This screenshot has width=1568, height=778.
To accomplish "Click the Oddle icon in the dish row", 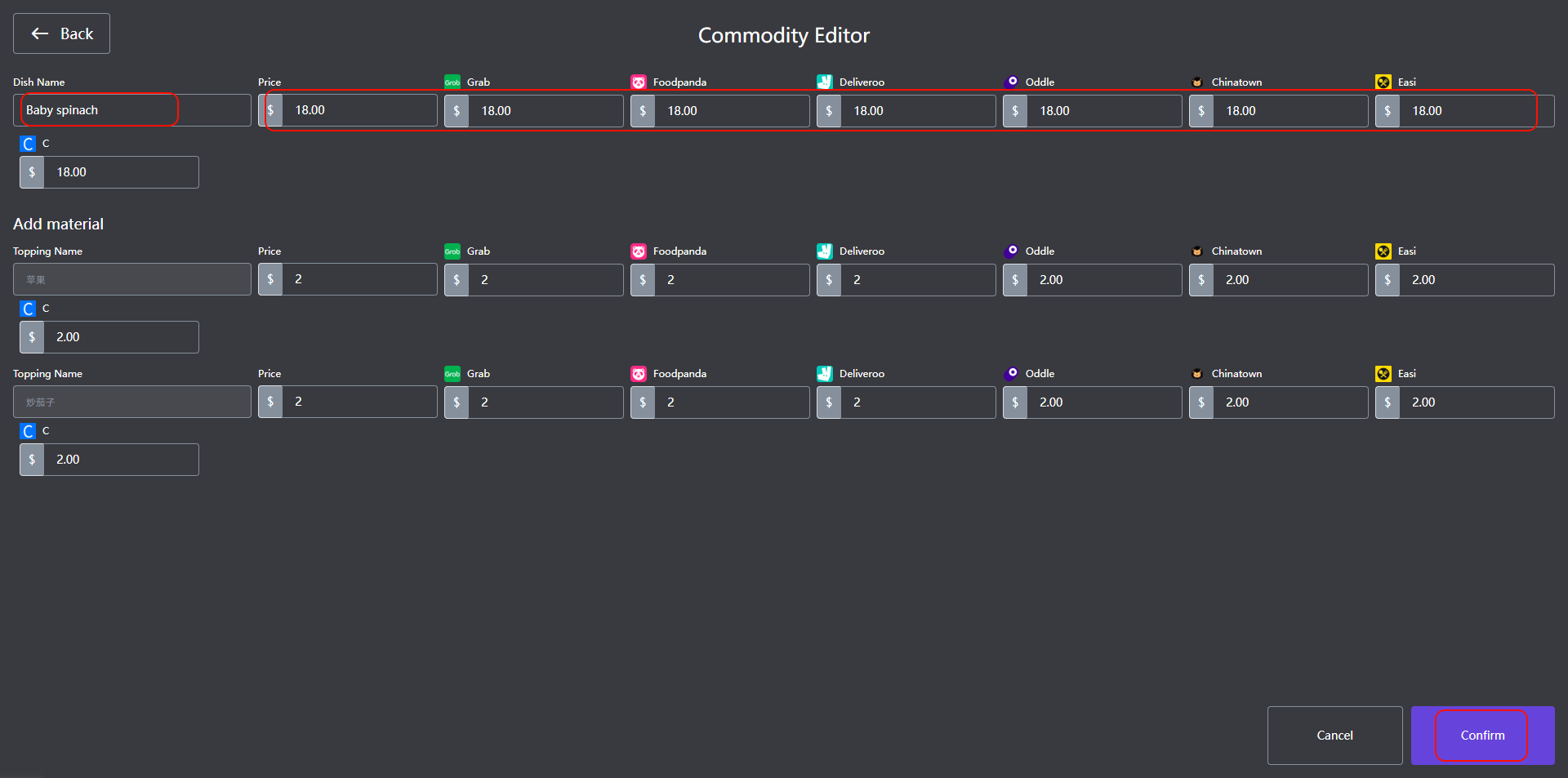I will 1011,82.
